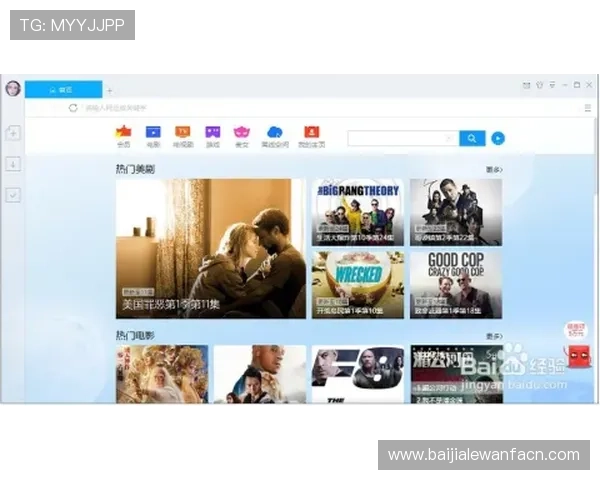Select the 电影 movies category icon
Image resolution: width=600 pixels, height=480 pixels.
(x=153, y=132)
